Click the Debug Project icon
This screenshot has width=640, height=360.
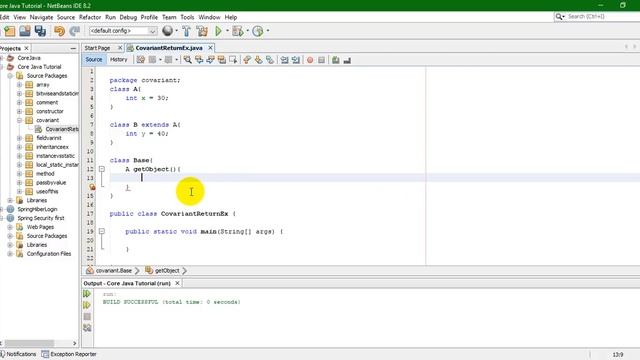(238, 31)
